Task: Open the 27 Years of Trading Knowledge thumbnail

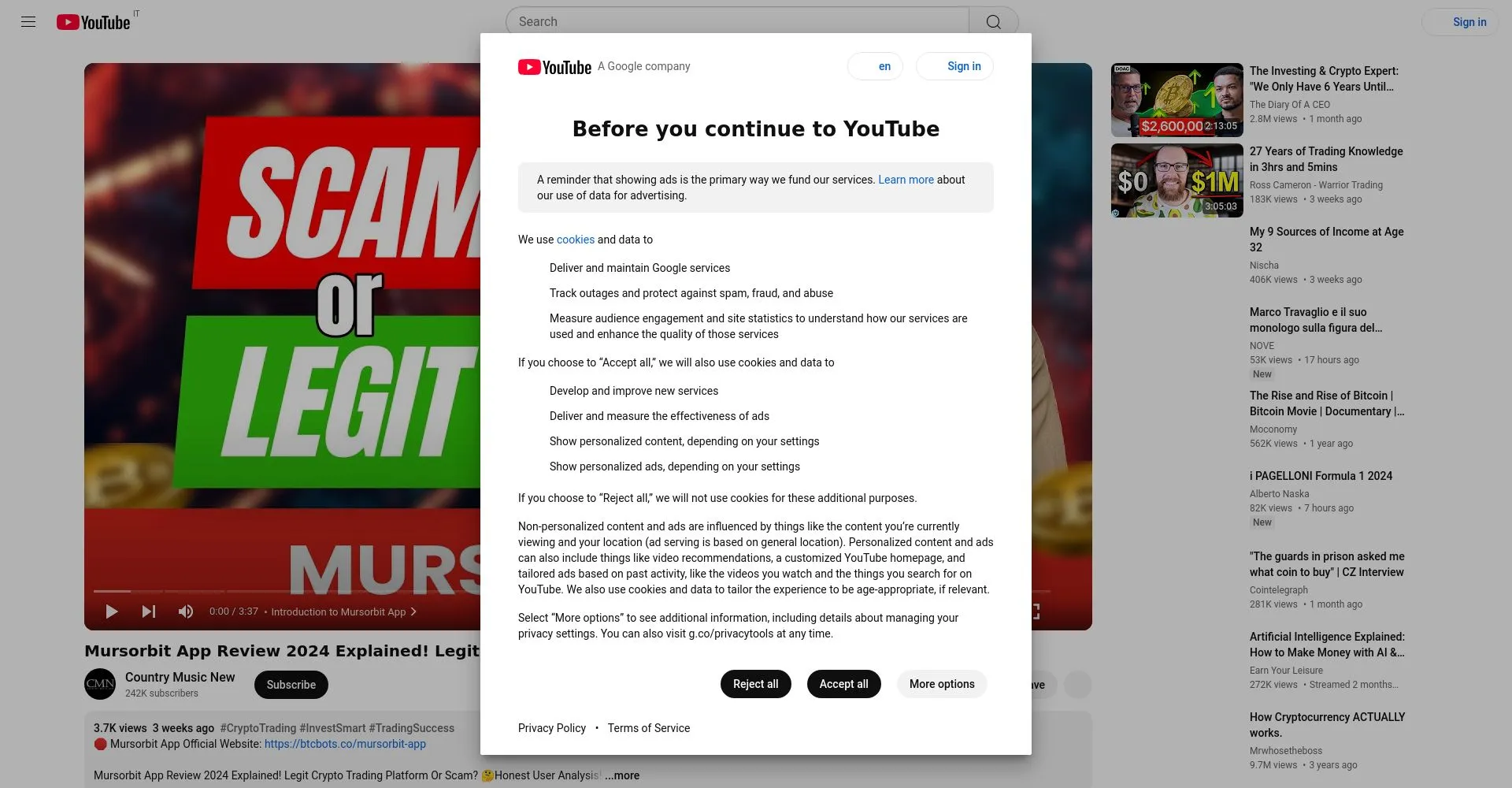Action: pyautogui.click(x=1177, y=180)
